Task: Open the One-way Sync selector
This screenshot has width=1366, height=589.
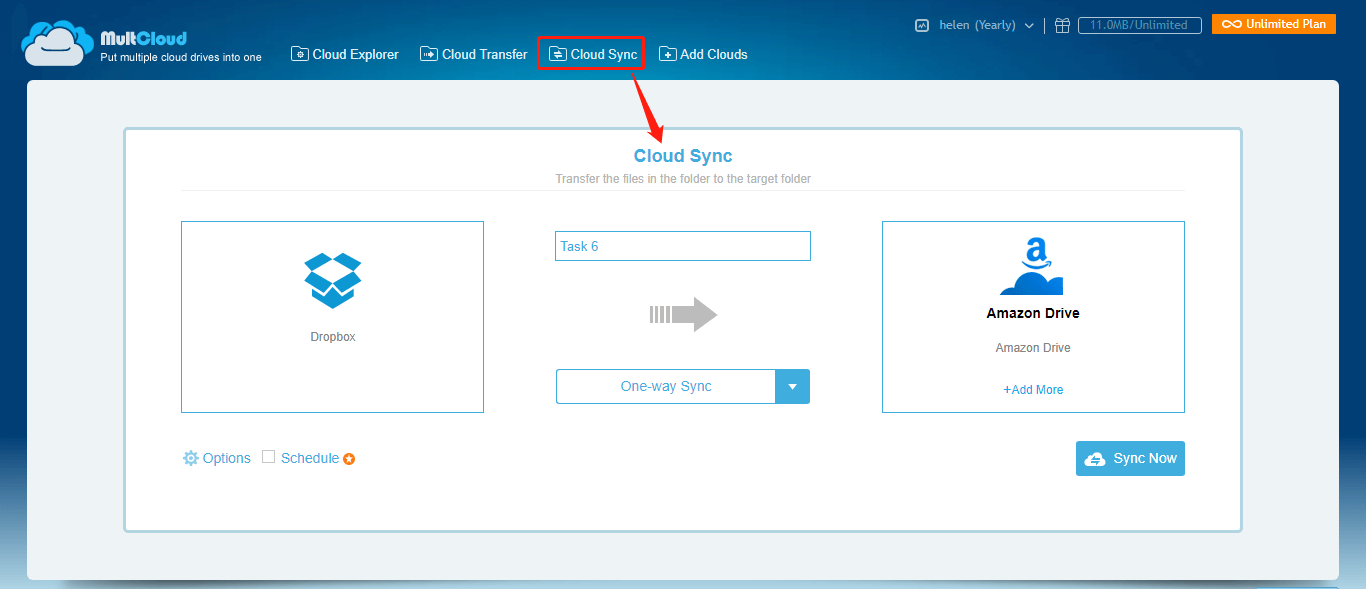Action: (666, 386)
